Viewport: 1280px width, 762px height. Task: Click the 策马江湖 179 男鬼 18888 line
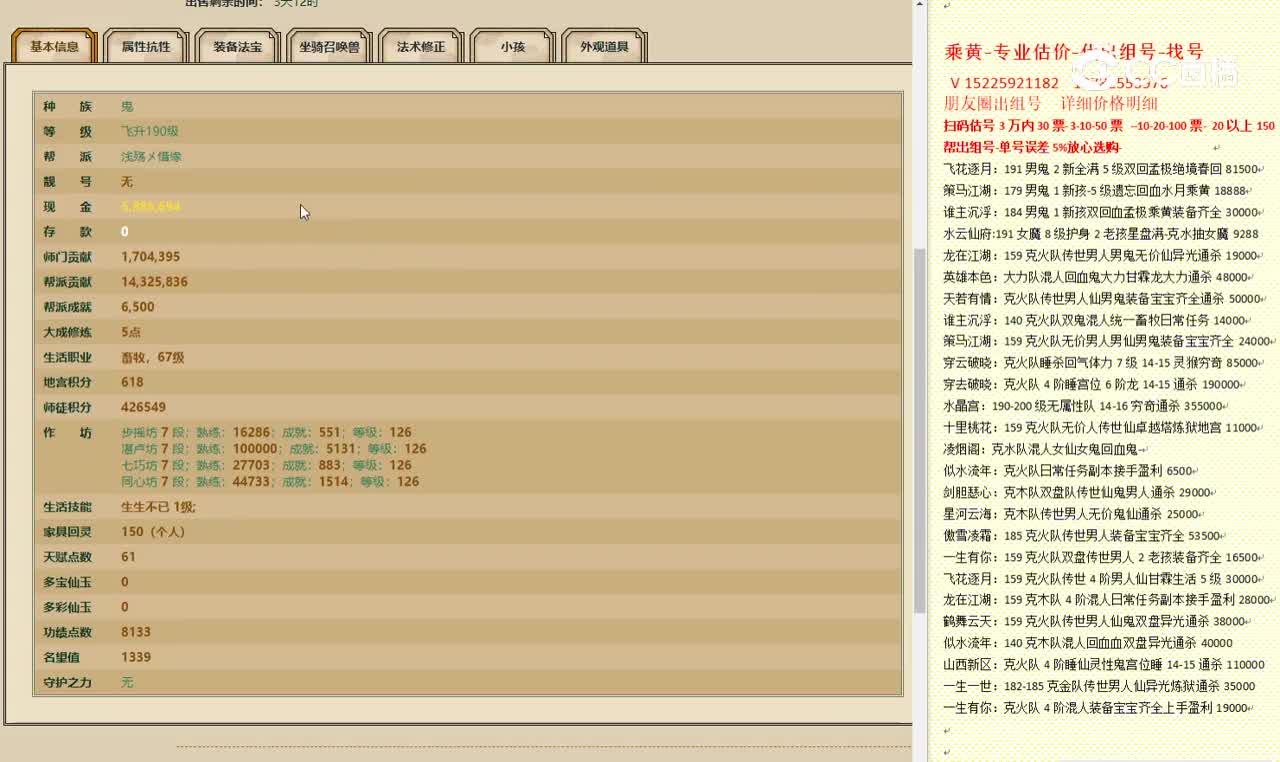click(x=1097, y=191)
